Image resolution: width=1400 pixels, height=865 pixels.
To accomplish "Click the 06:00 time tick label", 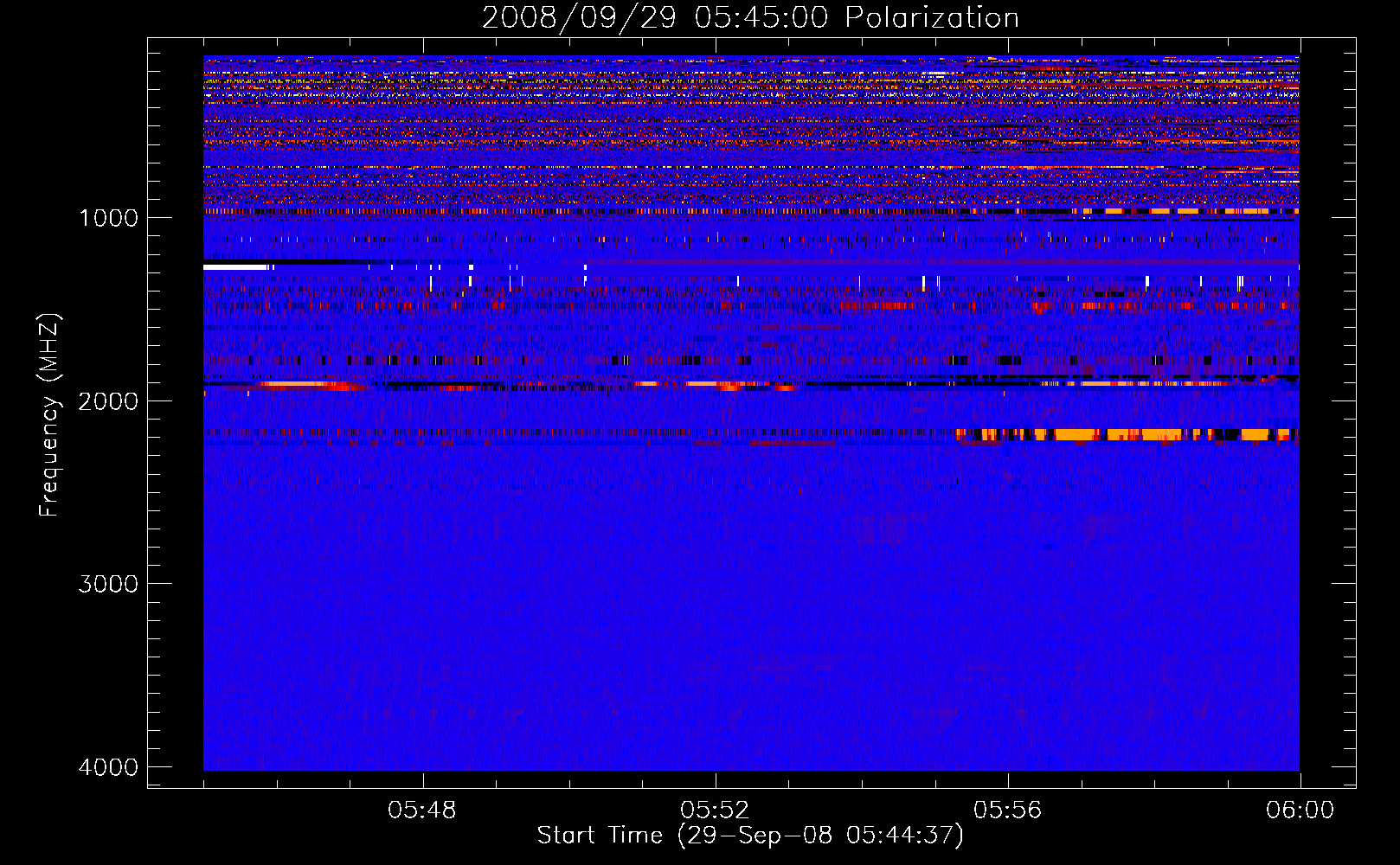I will pos(1300,811).
